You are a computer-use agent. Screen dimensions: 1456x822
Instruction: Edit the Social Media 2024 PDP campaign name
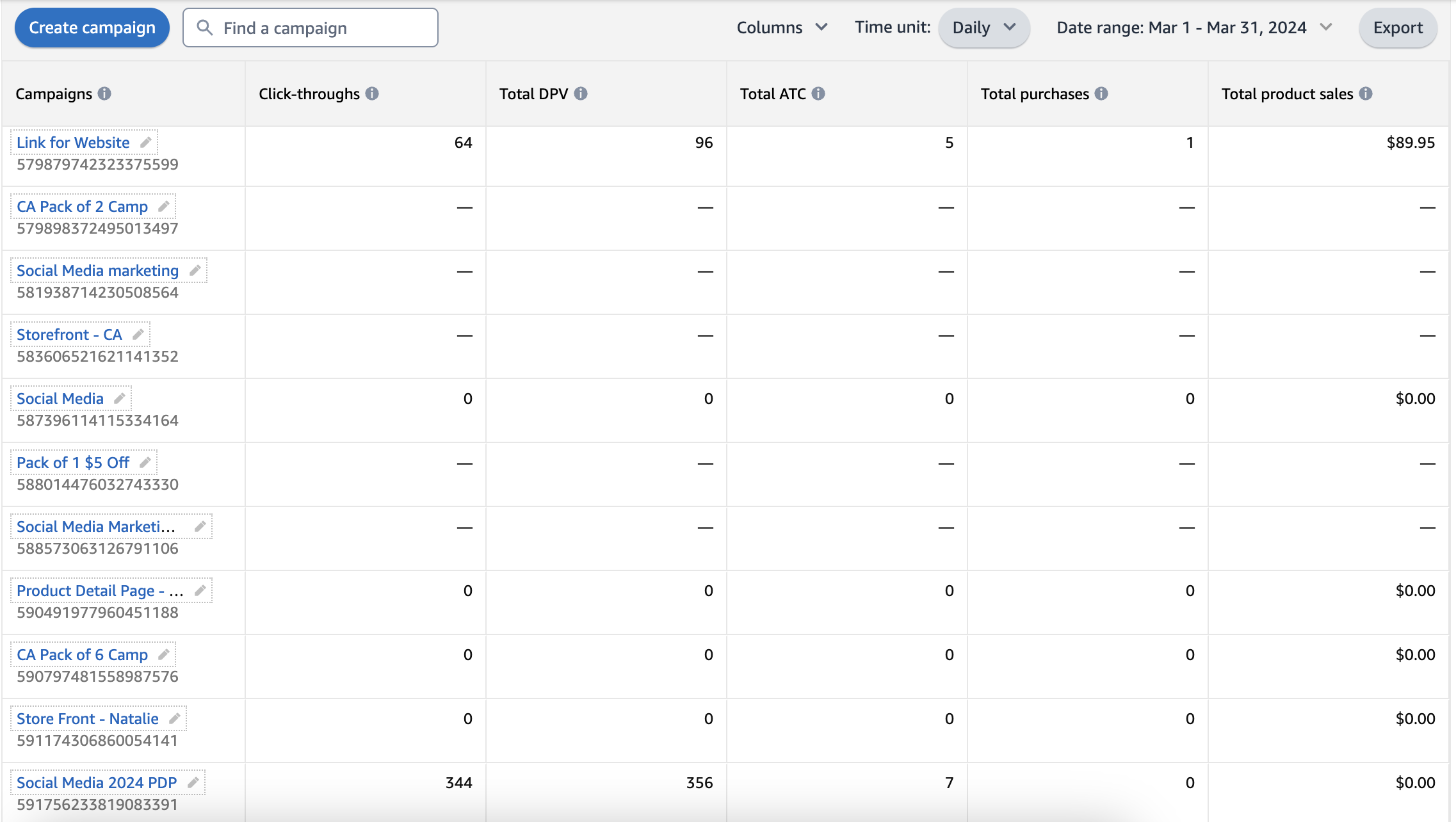[x=193, y=782]
